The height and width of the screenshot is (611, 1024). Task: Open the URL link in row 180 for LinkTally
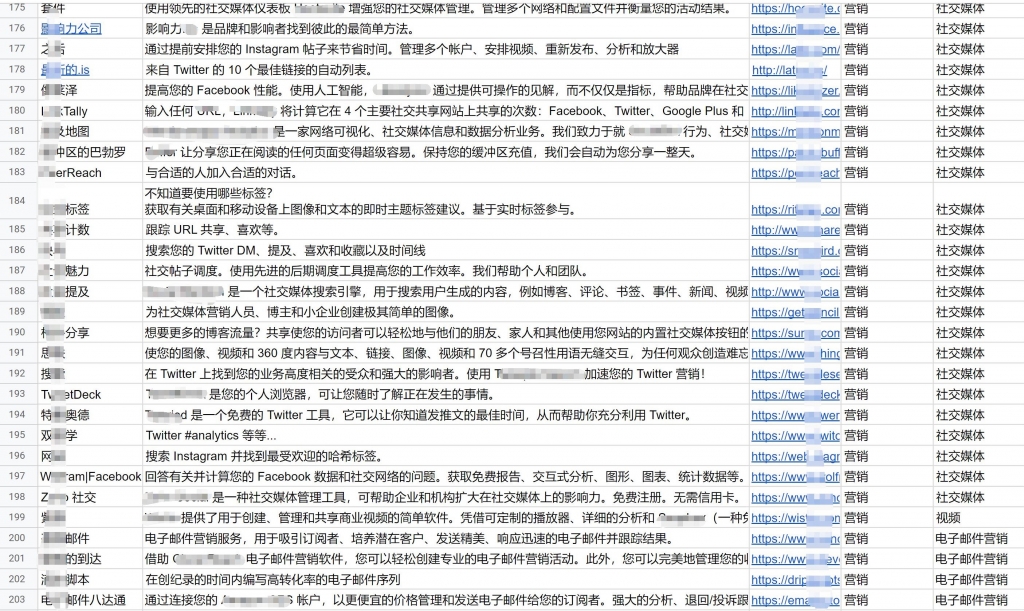click(x=795, y=111)
